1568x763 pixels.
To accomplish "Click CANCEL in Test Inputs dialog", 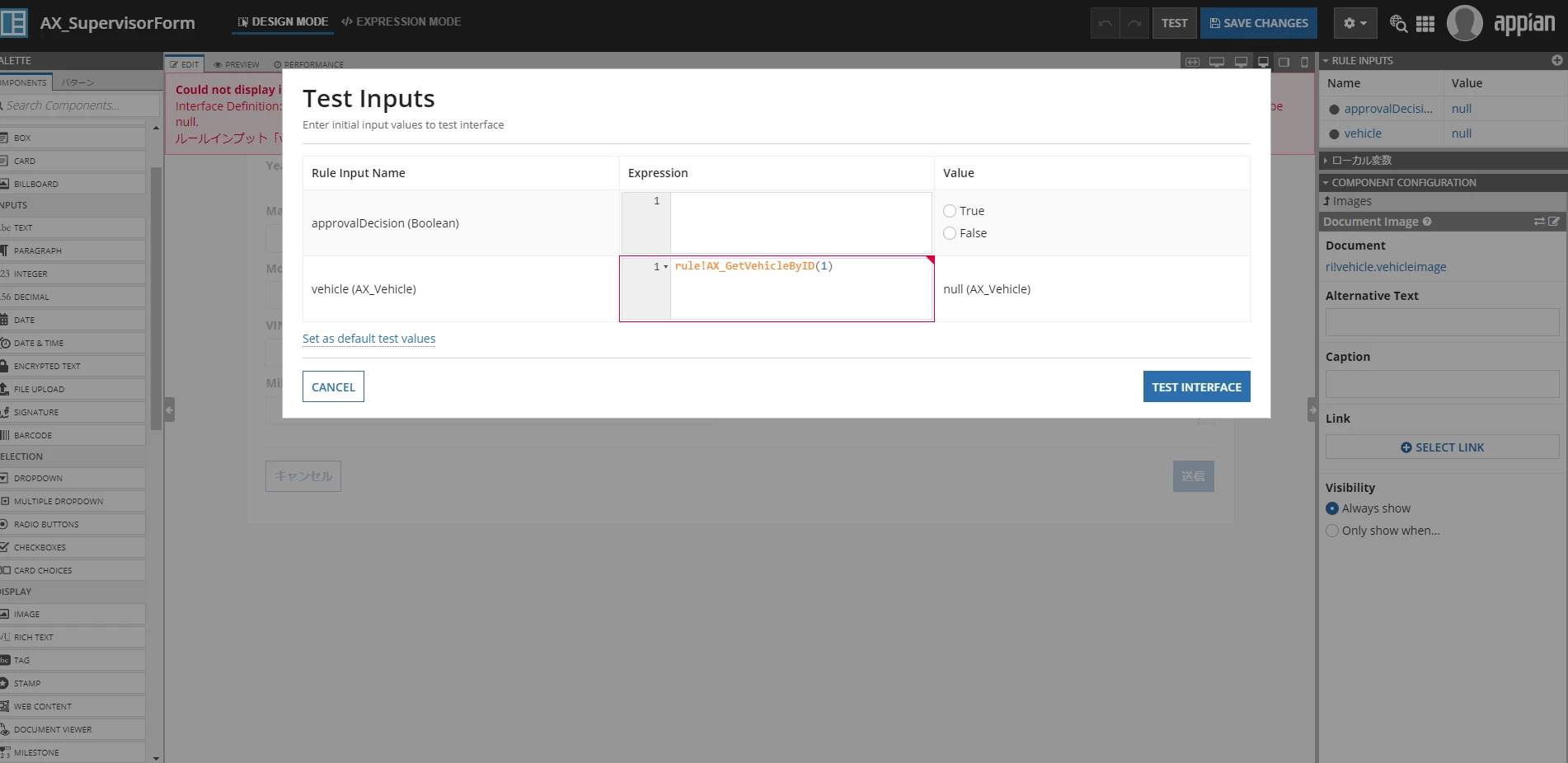I will click(x=333, y=386).
